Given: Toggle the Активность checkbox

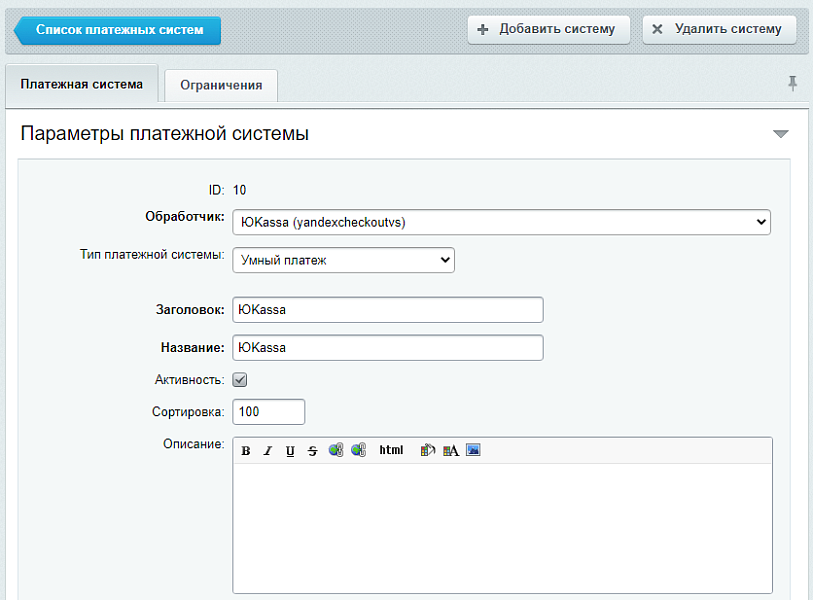Looking at the screenshot, I should [240, 380].
